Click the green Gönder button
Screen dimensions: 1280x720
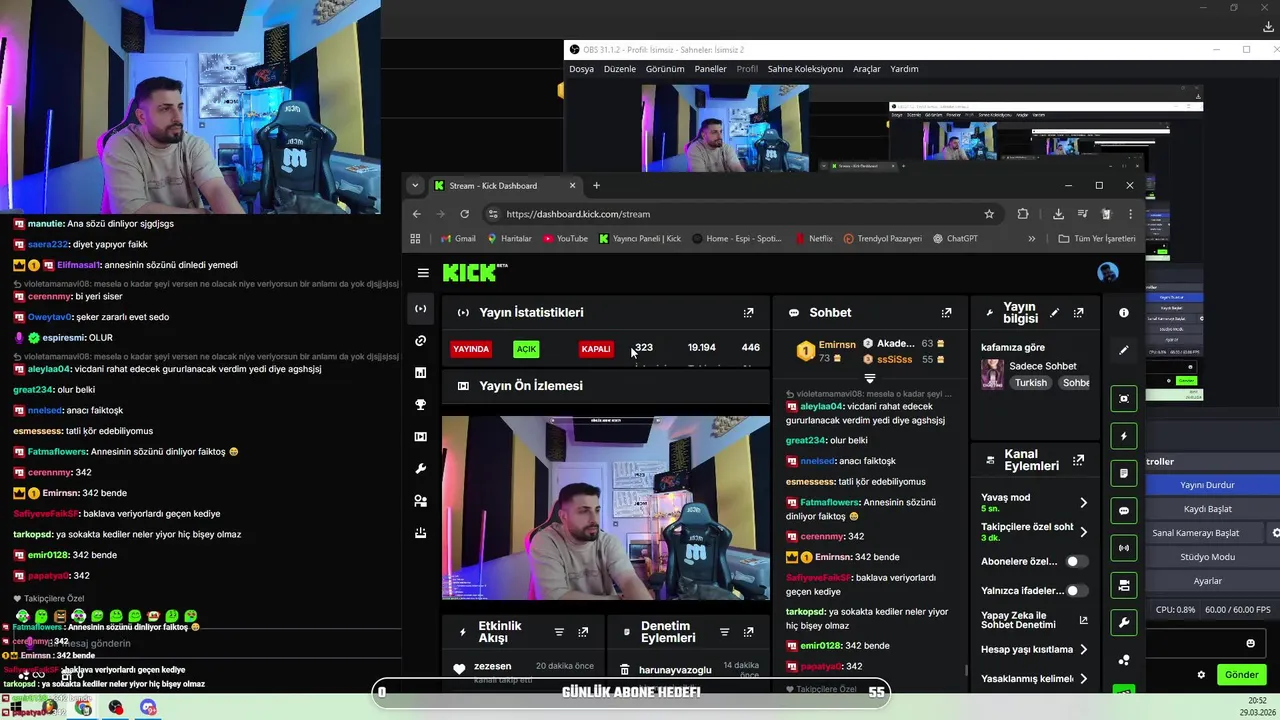[x=1241, y=675]
